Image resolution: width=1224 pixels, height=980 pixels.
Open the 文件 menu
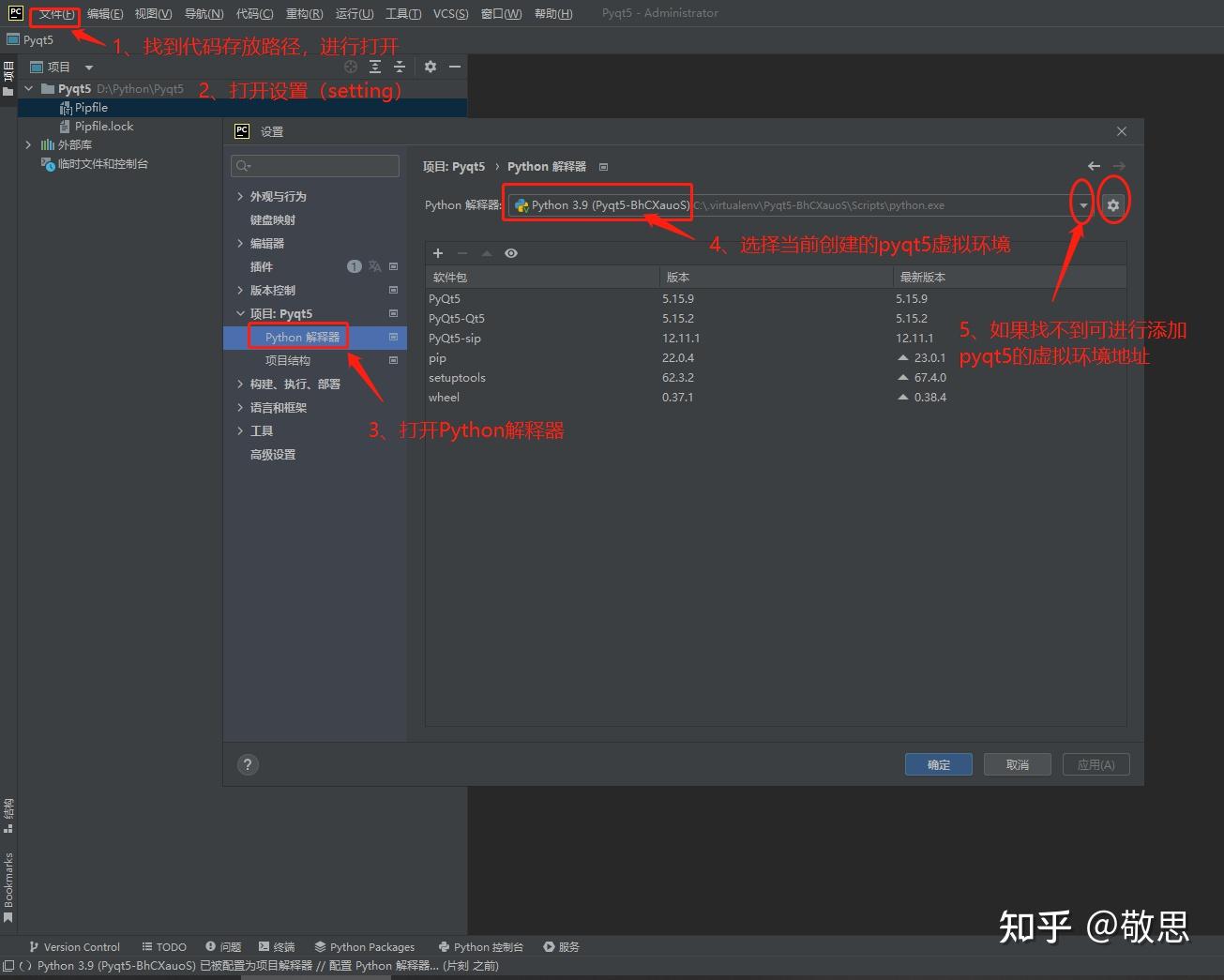click(x=53, y=13)
